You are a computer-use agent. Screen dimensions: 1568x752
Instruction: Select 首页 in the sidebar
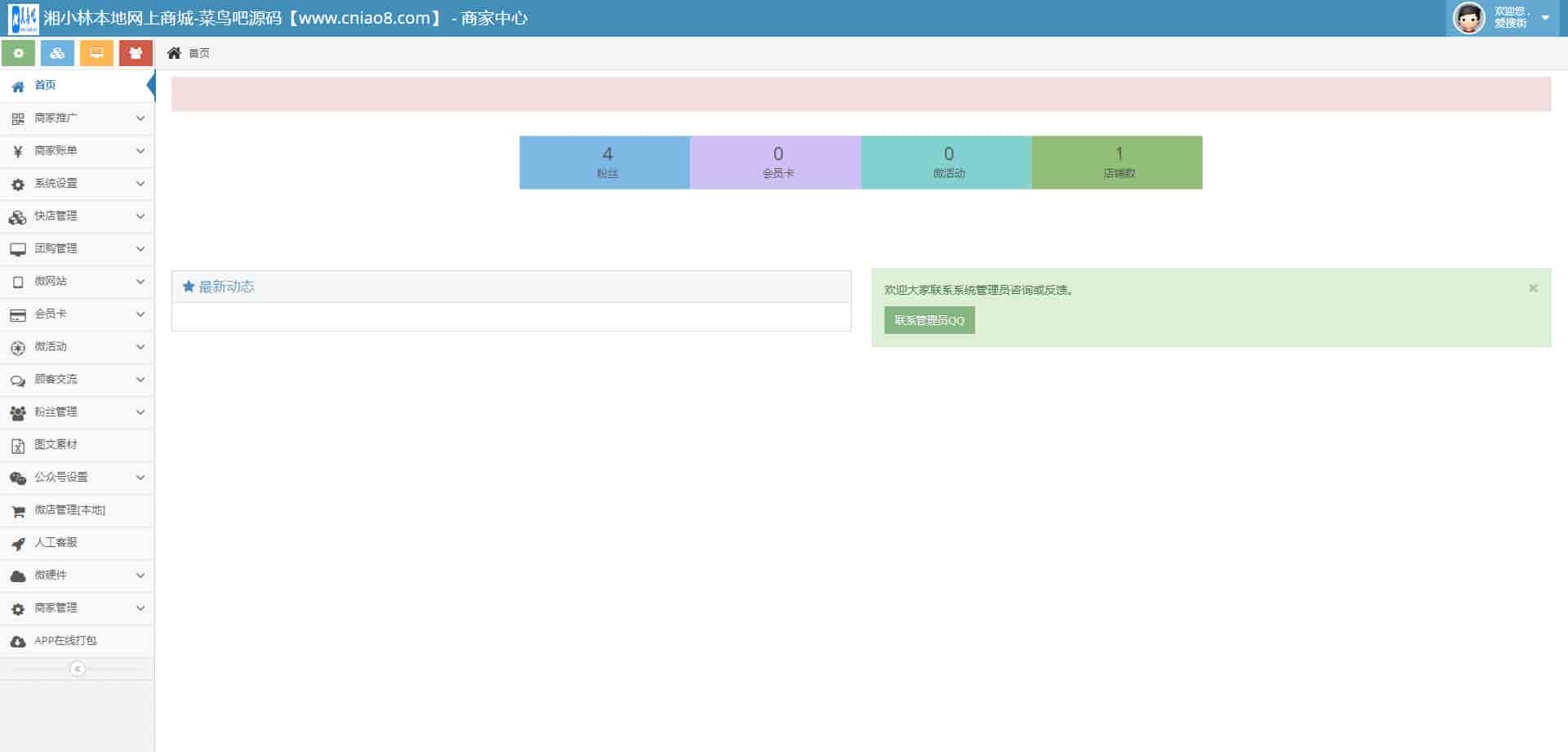coord(46,86)
